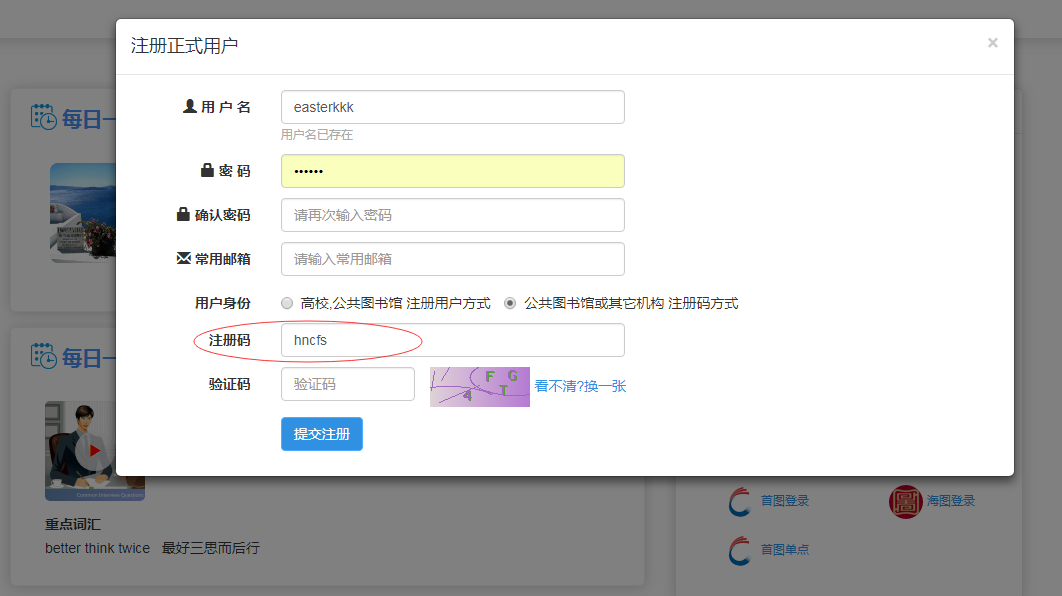Close the 注册正式用户 dialog
Image resolution: width=1062 pixels, height=596 pixels.
(992, 43)
